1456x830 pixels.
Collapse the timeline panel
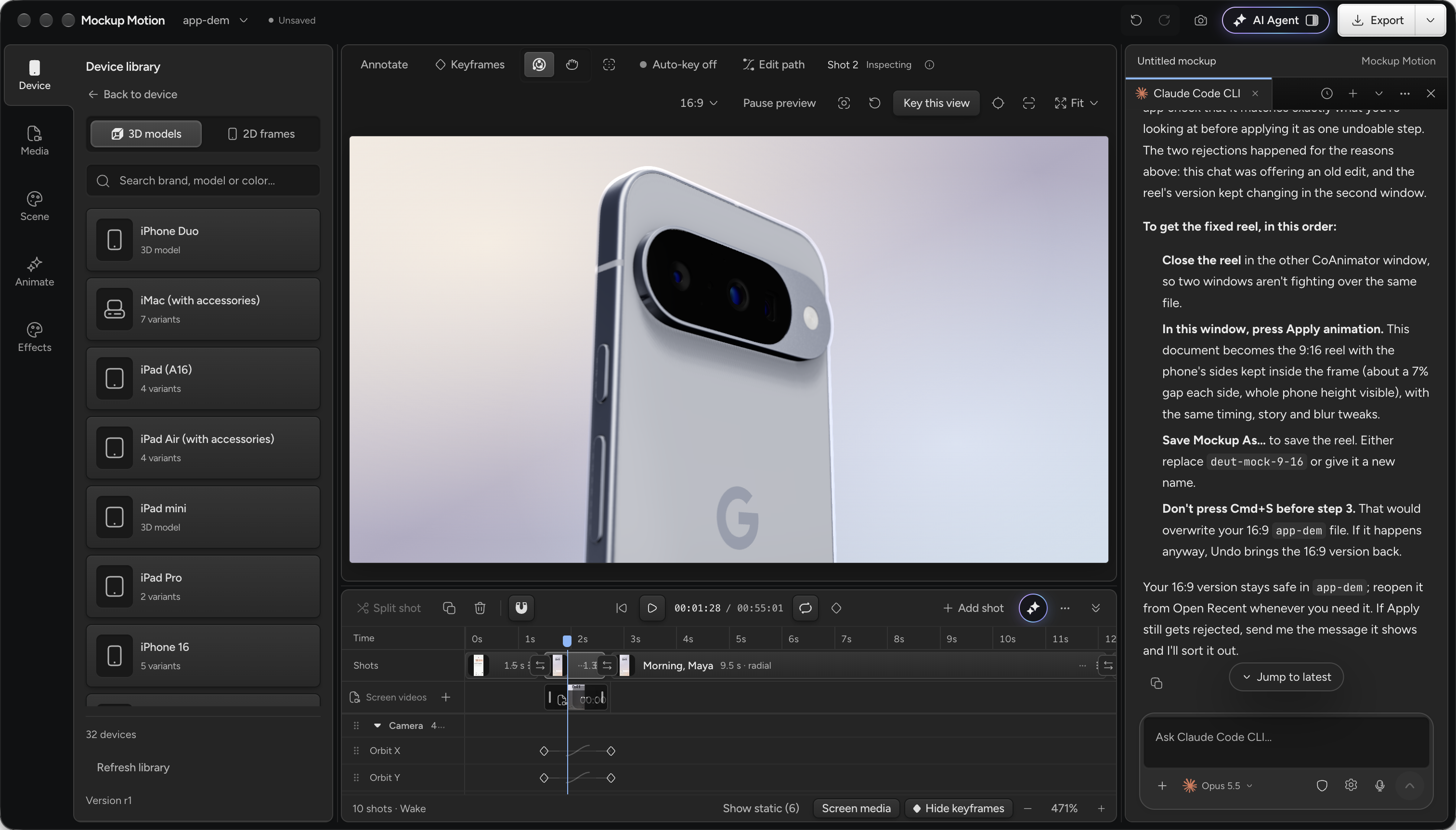point(1096,608)
